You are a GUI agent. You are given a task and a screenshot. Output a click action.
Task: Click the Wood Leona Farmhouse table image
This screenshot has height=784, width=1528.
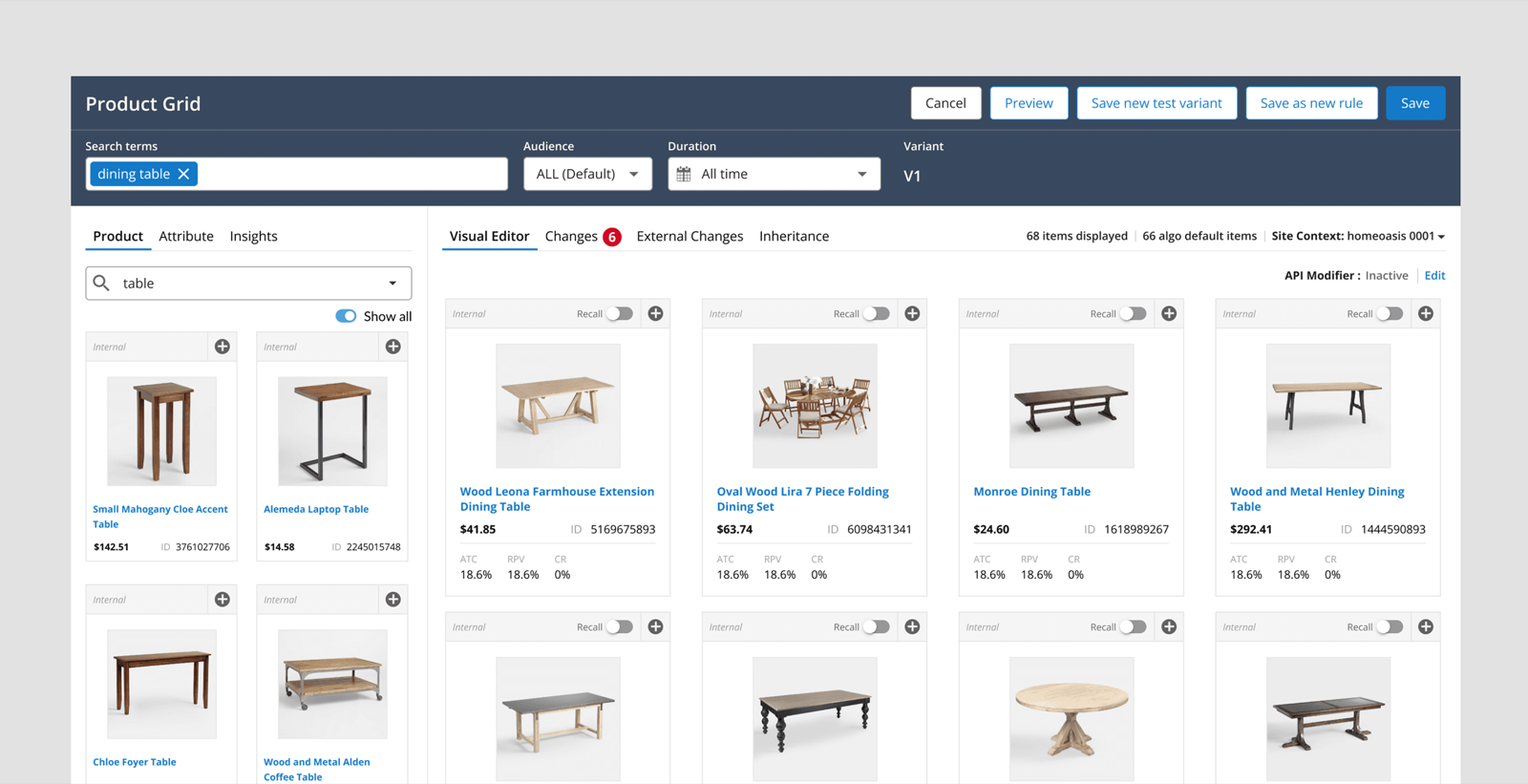tap(558, 406)
